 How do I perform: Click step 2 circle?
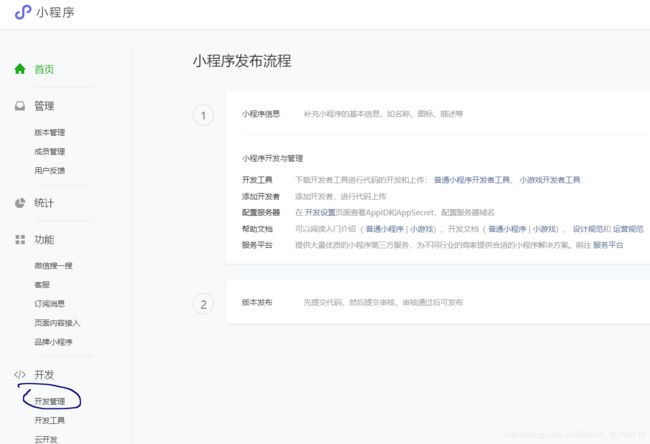(204, 304)
